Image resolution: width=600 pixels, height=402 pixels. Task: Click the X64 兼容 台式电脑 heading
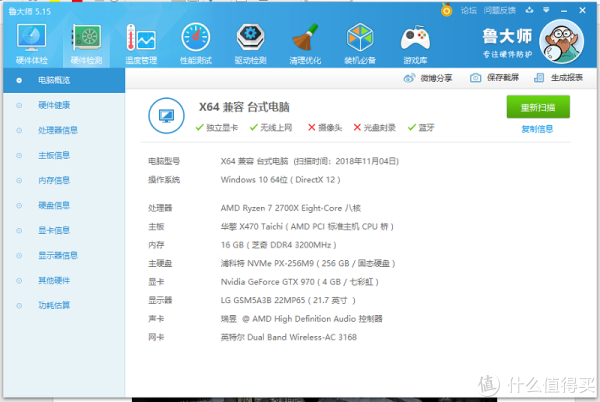(244, 107)
